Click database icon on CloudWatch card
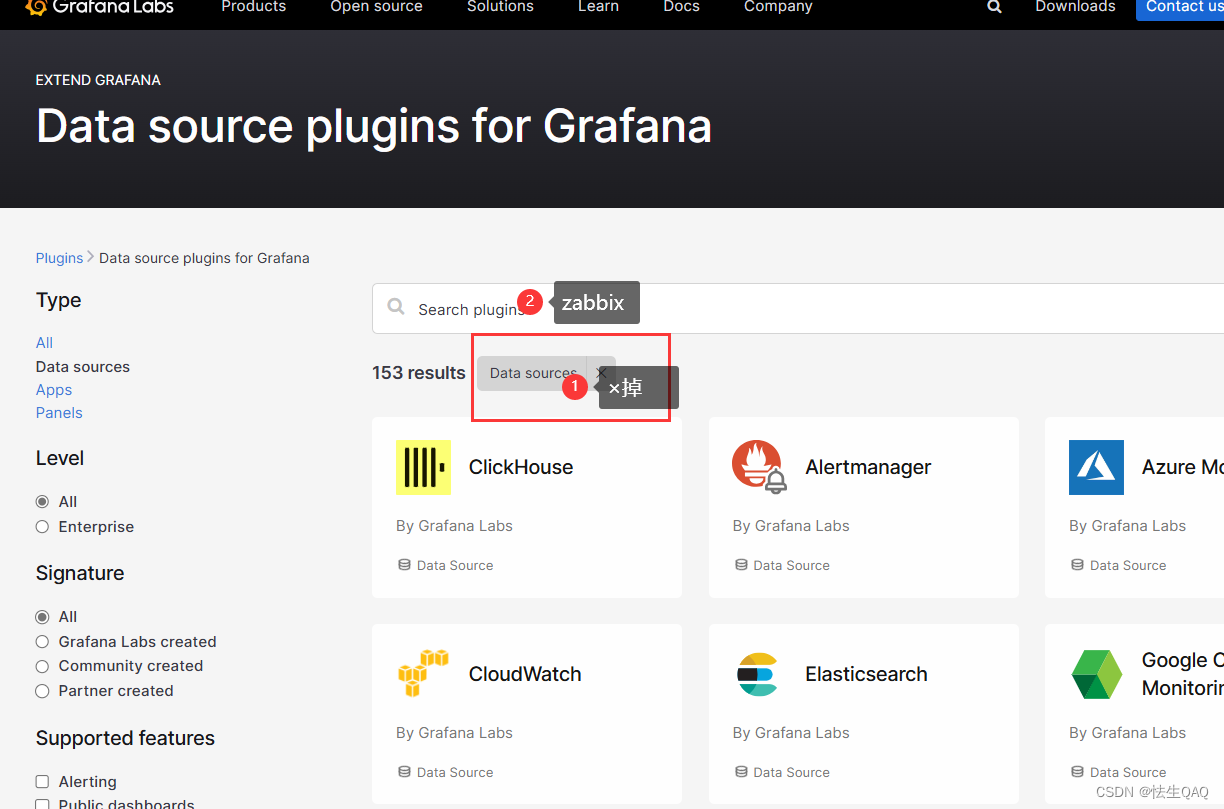Viewport: 1224px width, 809px height. 404,772
